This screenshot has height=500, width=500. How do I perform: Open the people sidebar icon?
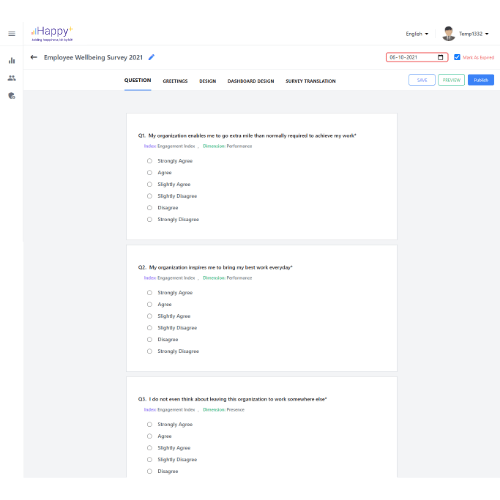tap(12, 78)
